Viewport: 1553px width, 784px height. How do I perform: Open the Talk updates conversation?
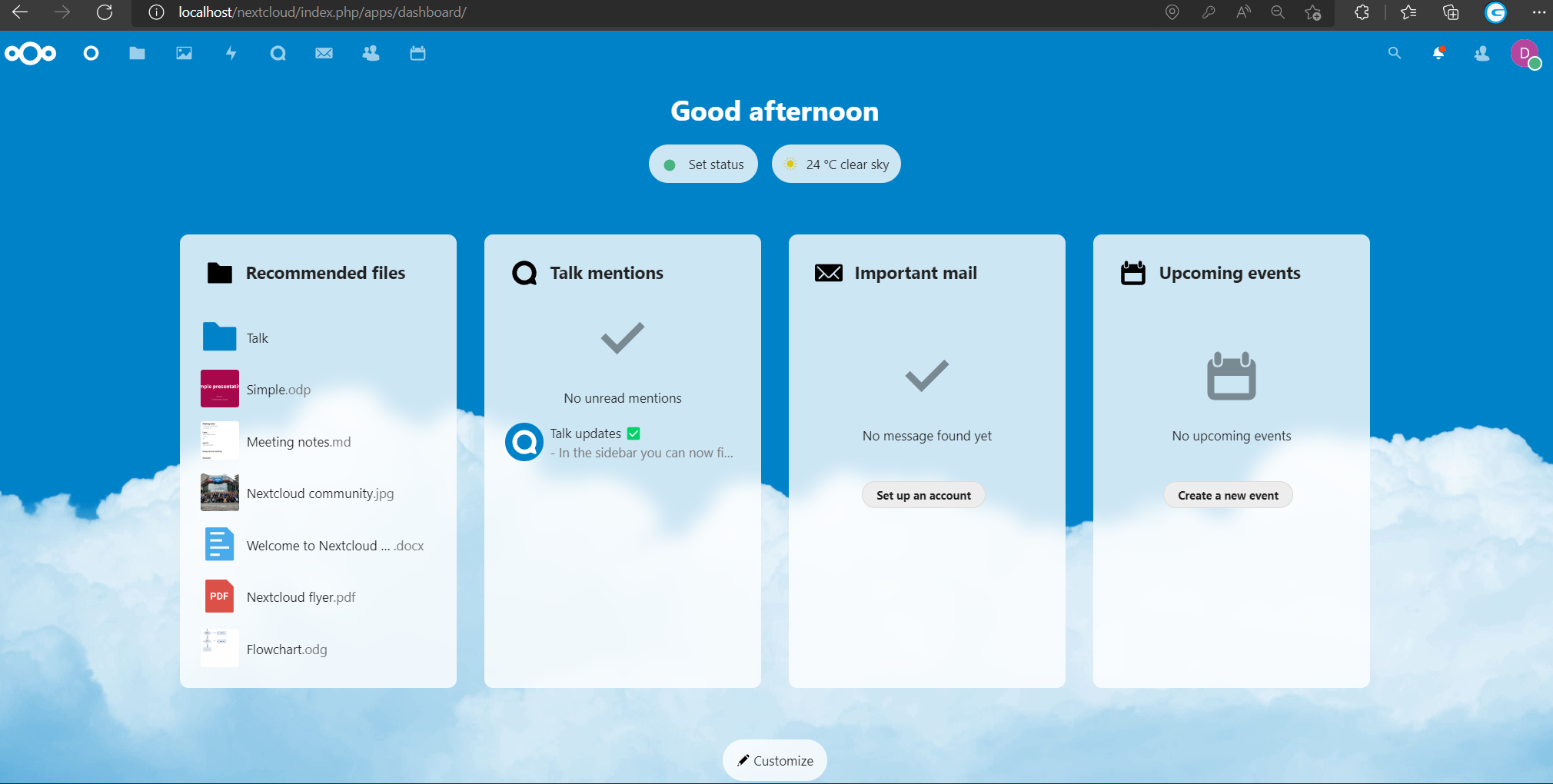point(623,443)
